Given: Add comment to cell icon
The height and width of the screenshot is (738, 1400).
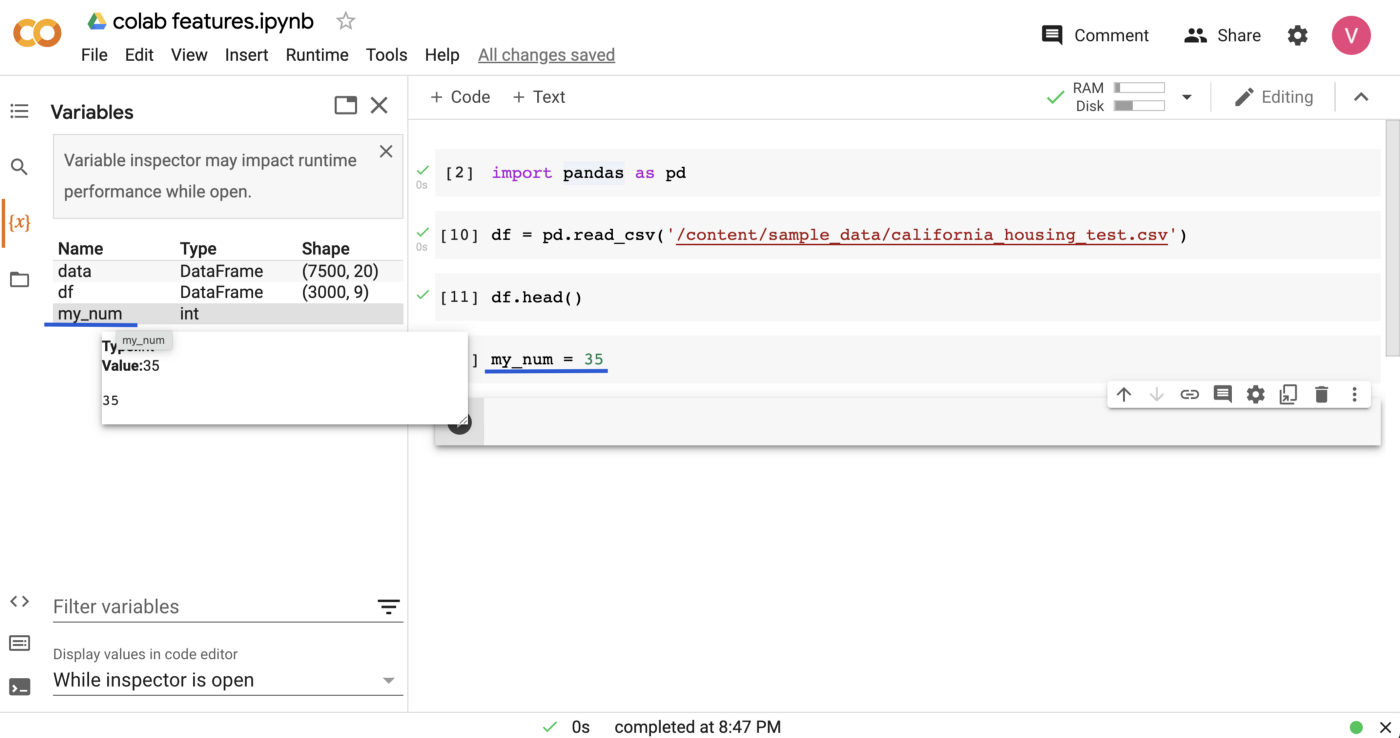Looking at the screenshot, I should 1222,394.
